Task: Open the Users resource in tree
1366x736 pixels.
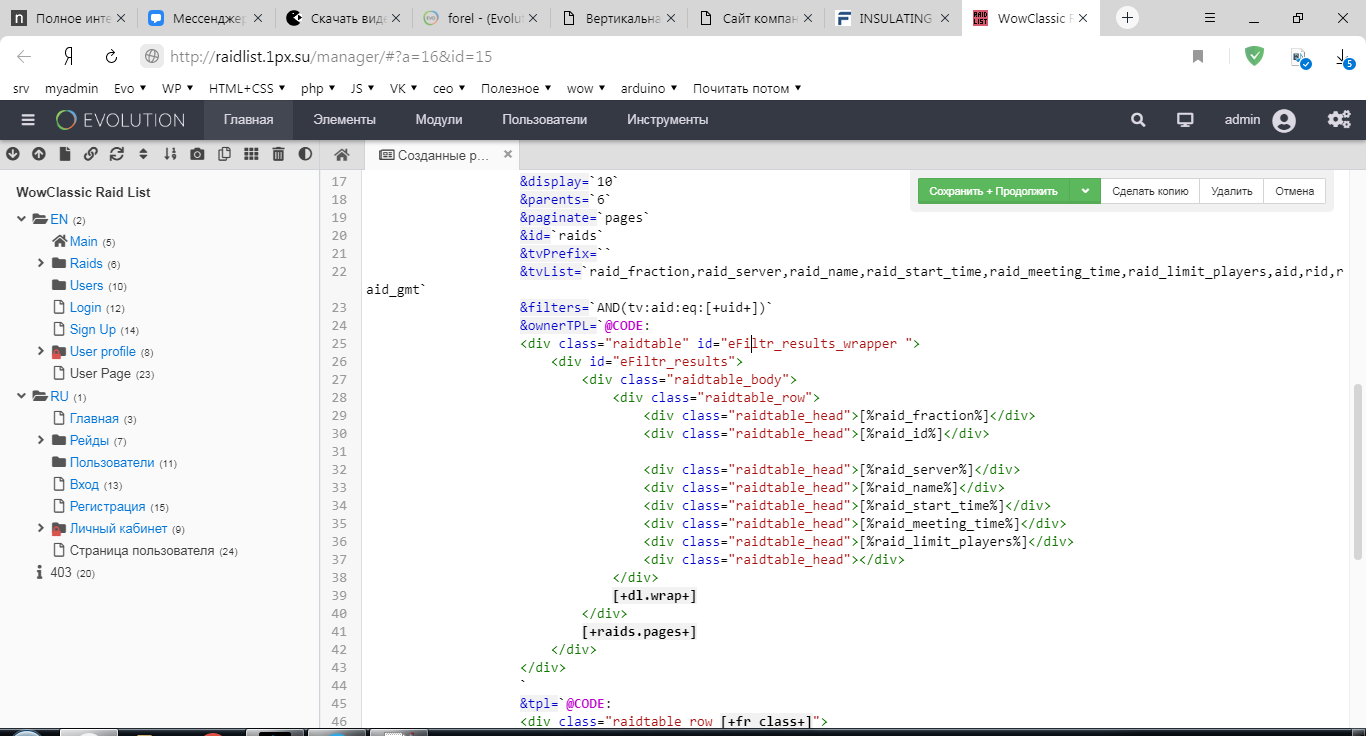Action: tap(86, 285)
